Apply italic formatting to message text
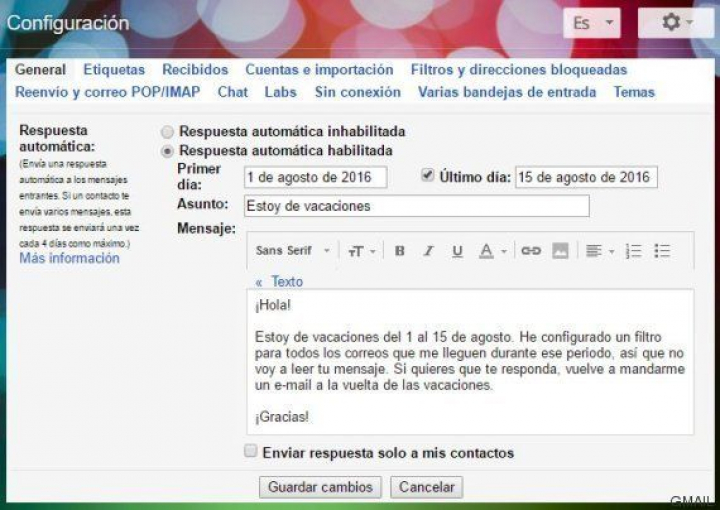The width and height of the screenshot is (720, 510). 428,251
